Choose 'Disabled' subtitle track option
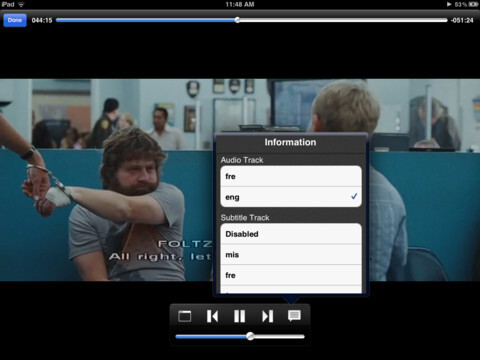480x360 pixels. 291,234
